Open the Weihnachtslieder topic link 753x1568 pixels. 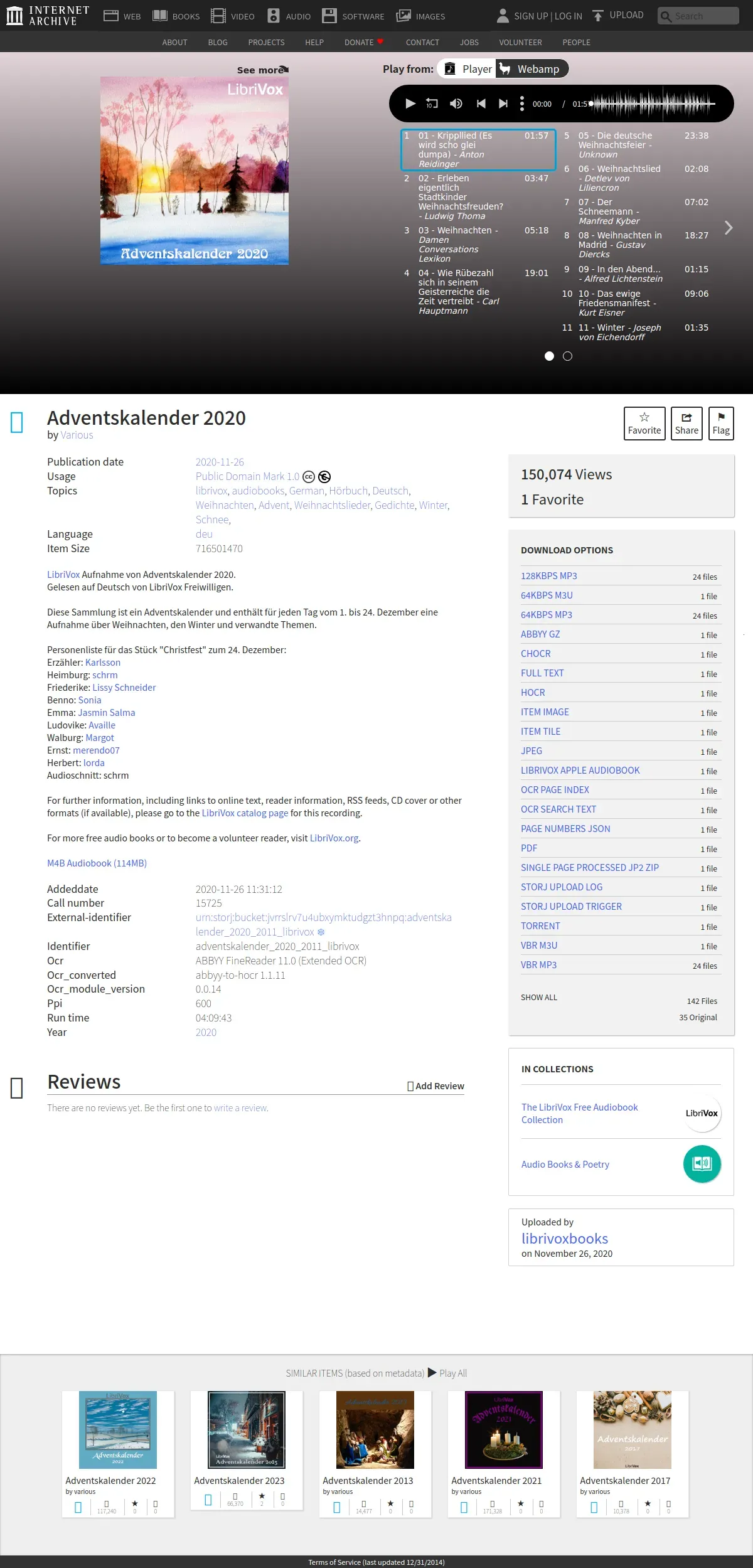tap(332, 506)
